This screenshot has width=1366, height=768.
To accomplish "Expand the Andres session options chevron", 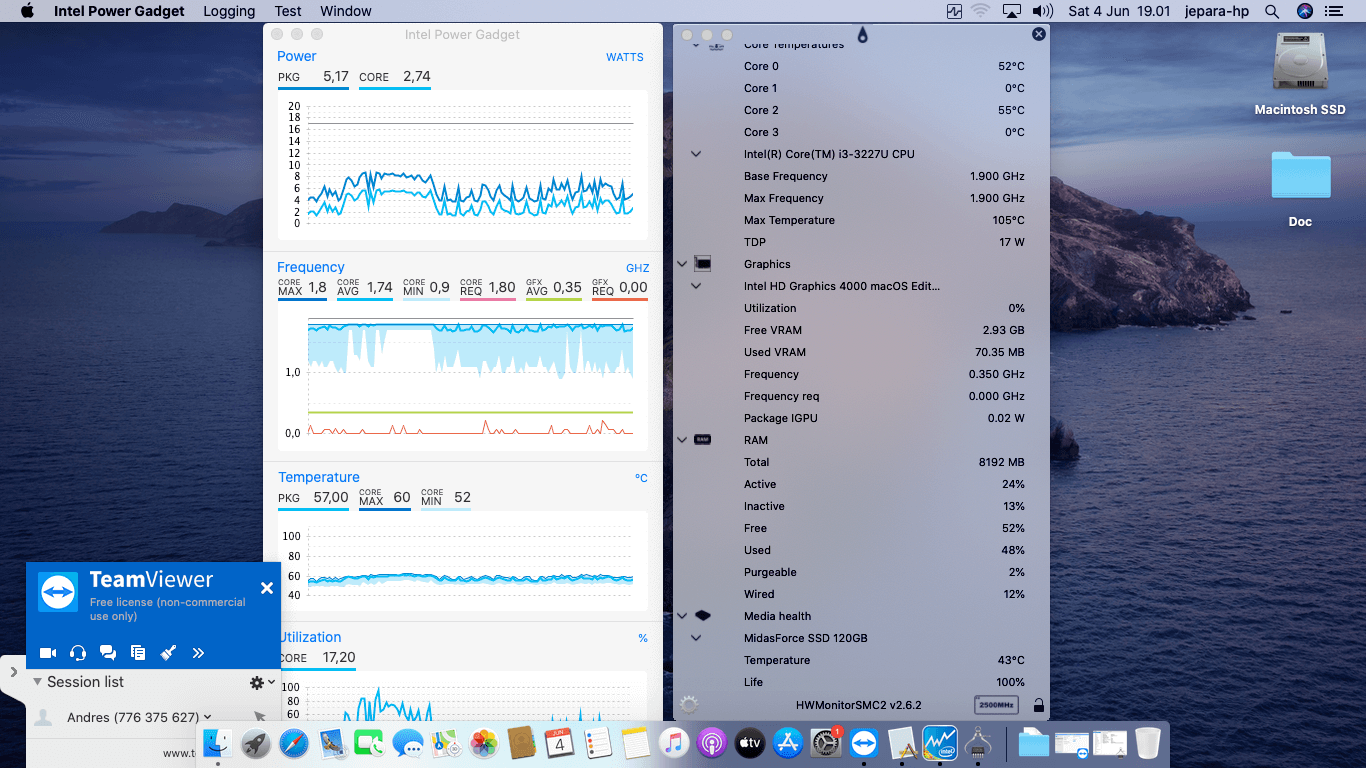I will (208, 717).
